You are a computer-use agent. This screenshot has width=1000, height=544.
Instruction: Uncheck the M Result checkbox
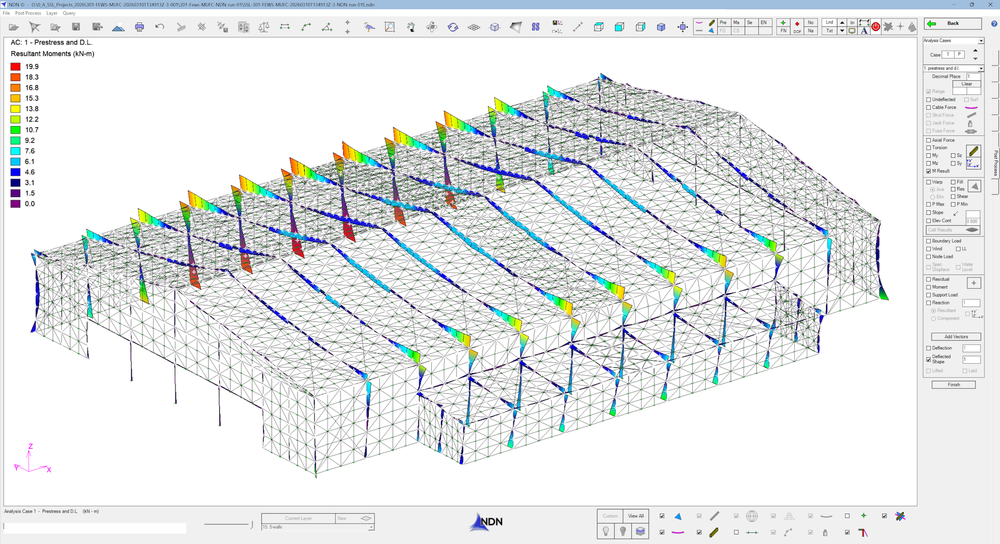(929, 171)
